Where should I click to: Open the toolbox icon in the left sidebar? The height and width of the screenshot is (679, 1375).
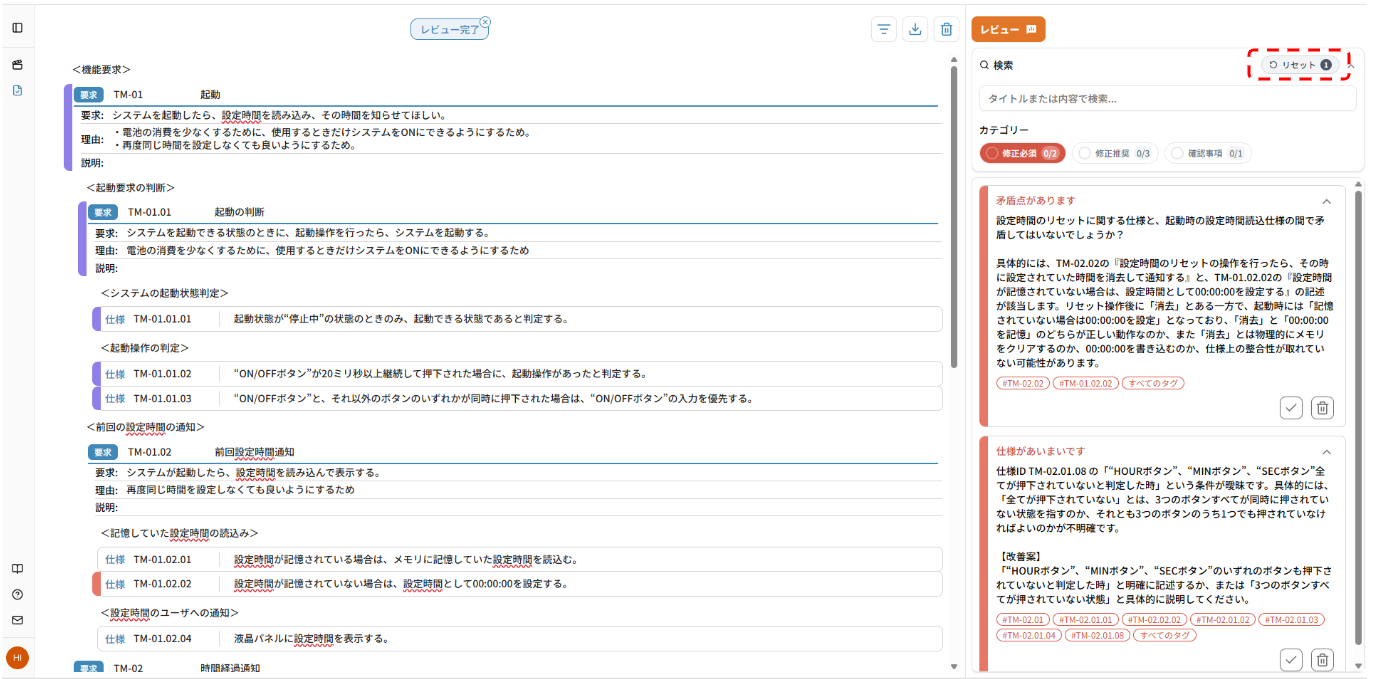[15, 62]
